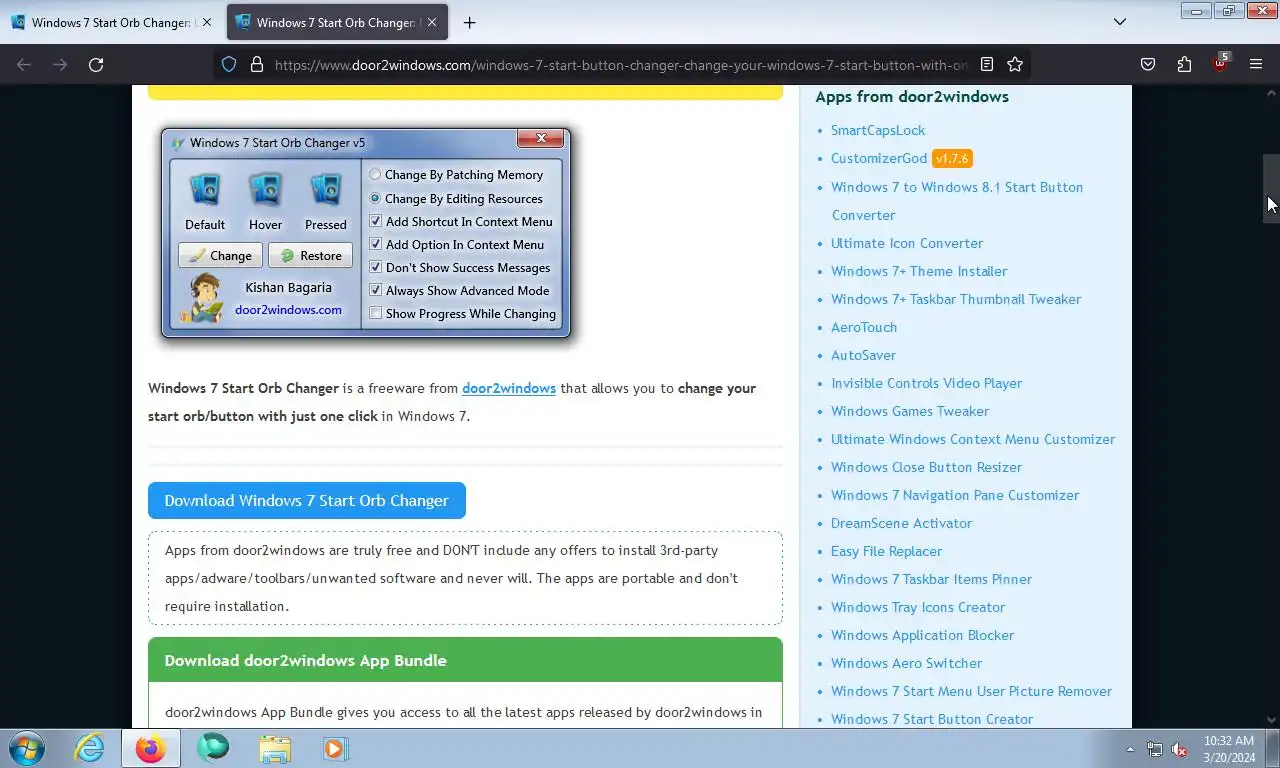Click the Download Windows 7 Start Orb Changer button
This screenshot has width=1280, height=768.
coord(307,500)
